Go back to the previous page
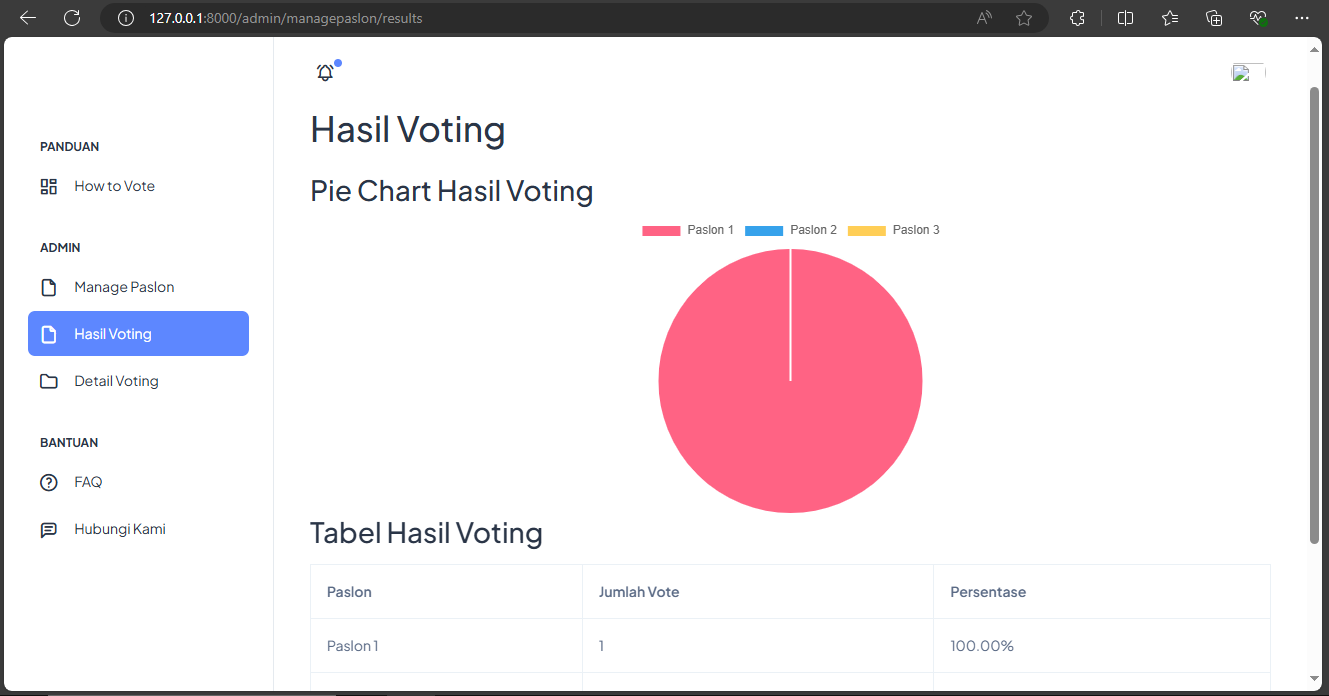The image size is (1329, 696). pyautogui.click(x=28, y=18)
